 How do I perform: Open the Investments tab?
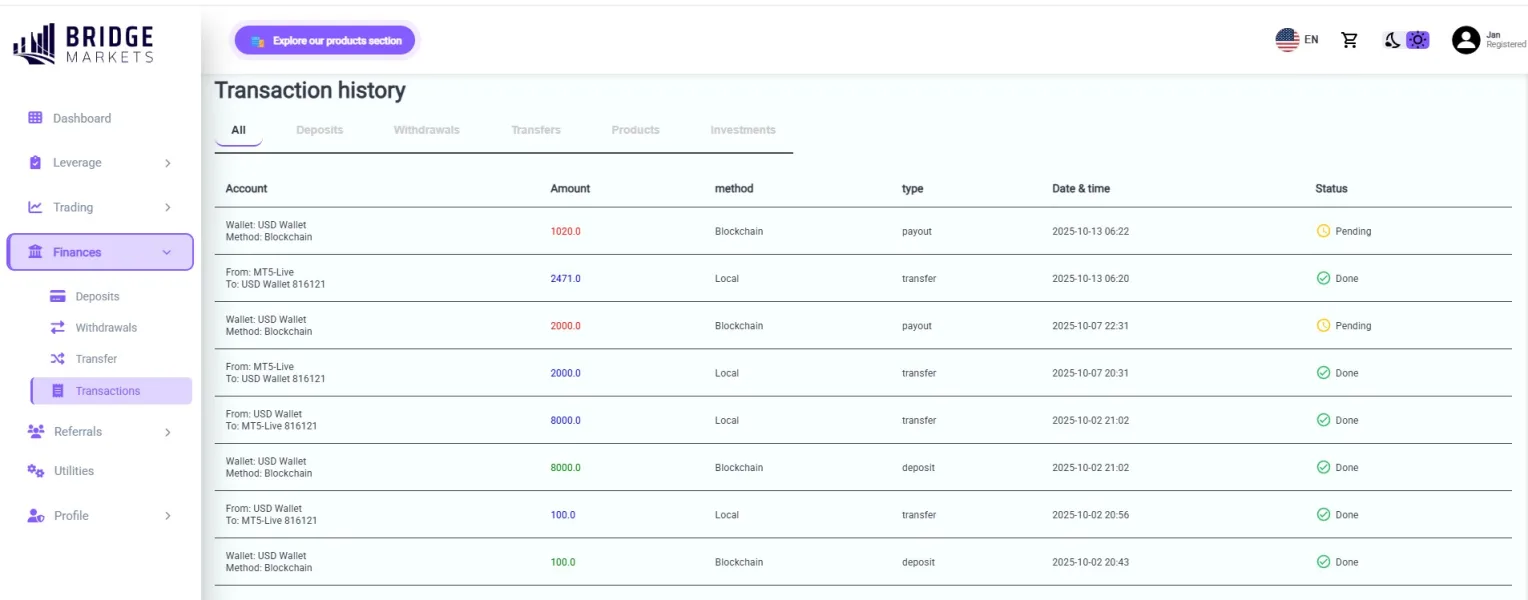click(742, 130)
